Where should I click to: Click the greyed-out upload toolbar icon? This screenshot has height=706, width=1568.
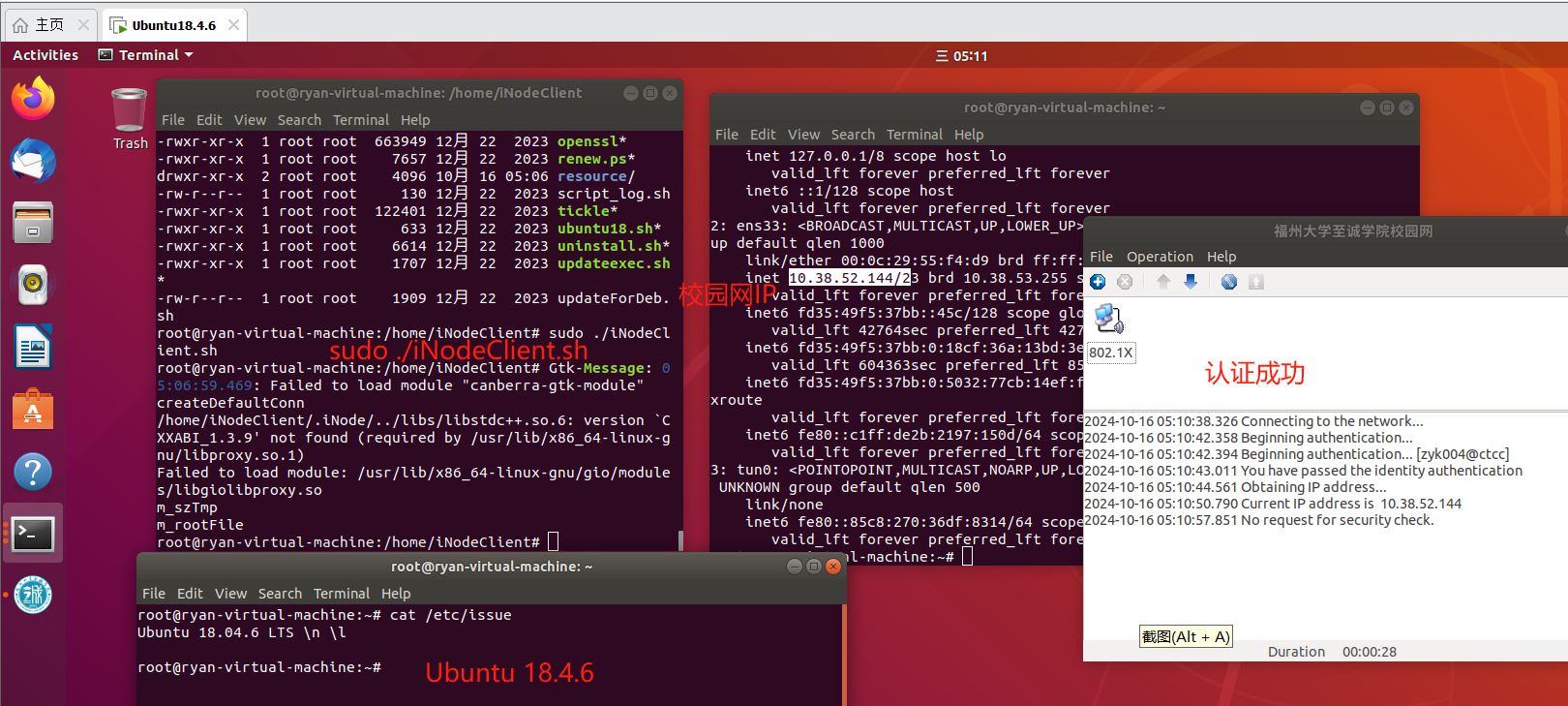point(1256,282)
